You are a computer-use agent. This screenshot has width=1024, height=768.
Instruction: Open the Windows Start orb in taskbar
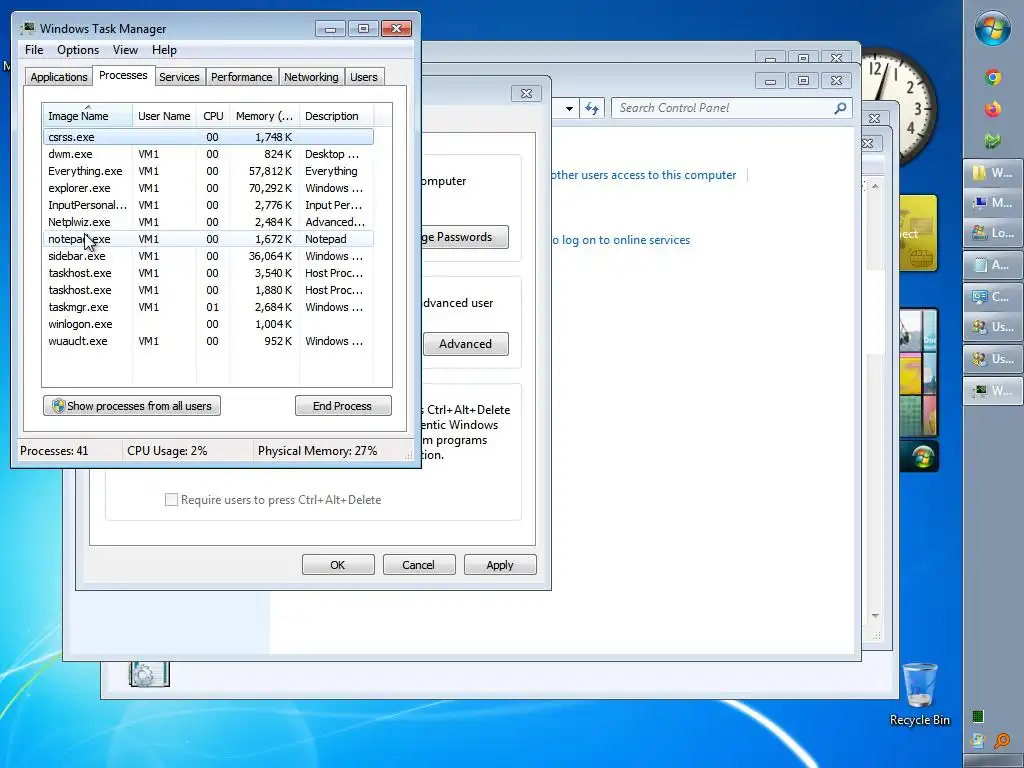(x=993, y=28)
